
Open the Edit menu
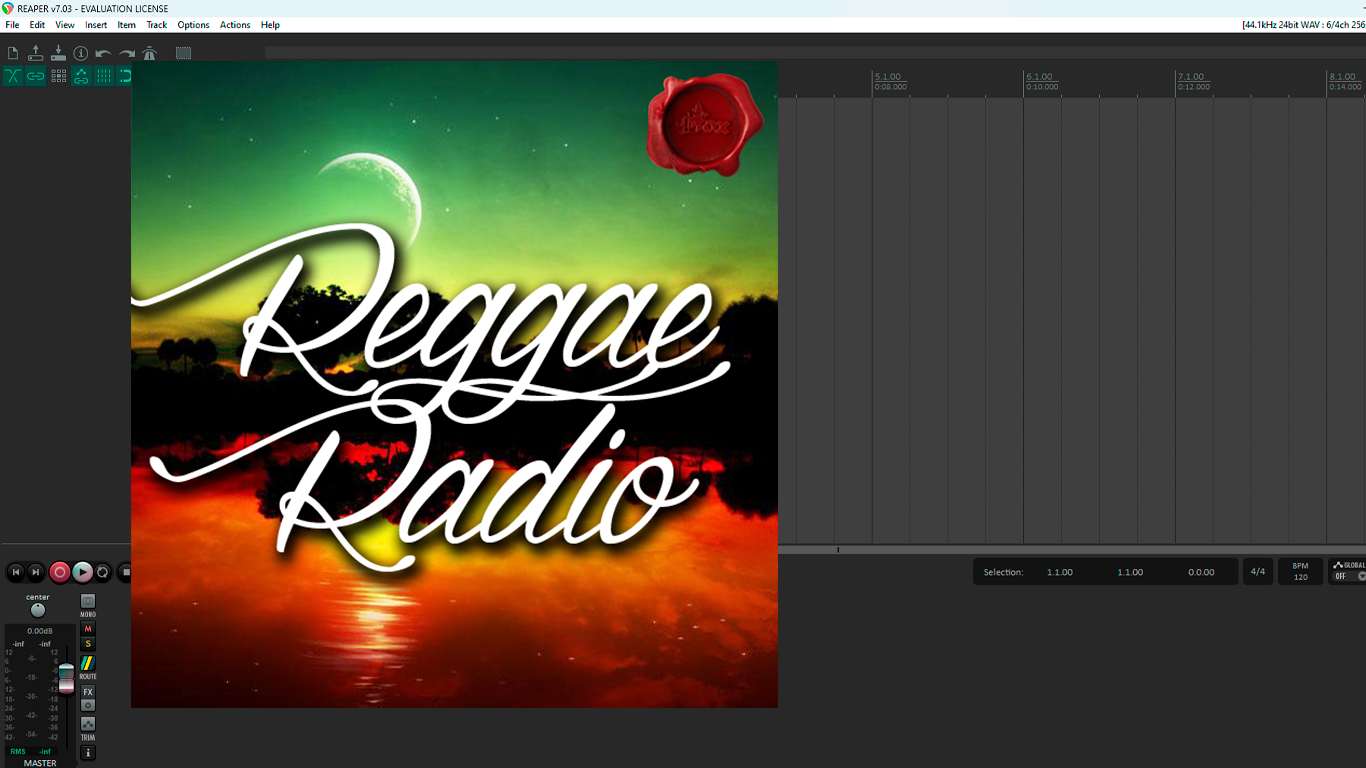point(37,25)
